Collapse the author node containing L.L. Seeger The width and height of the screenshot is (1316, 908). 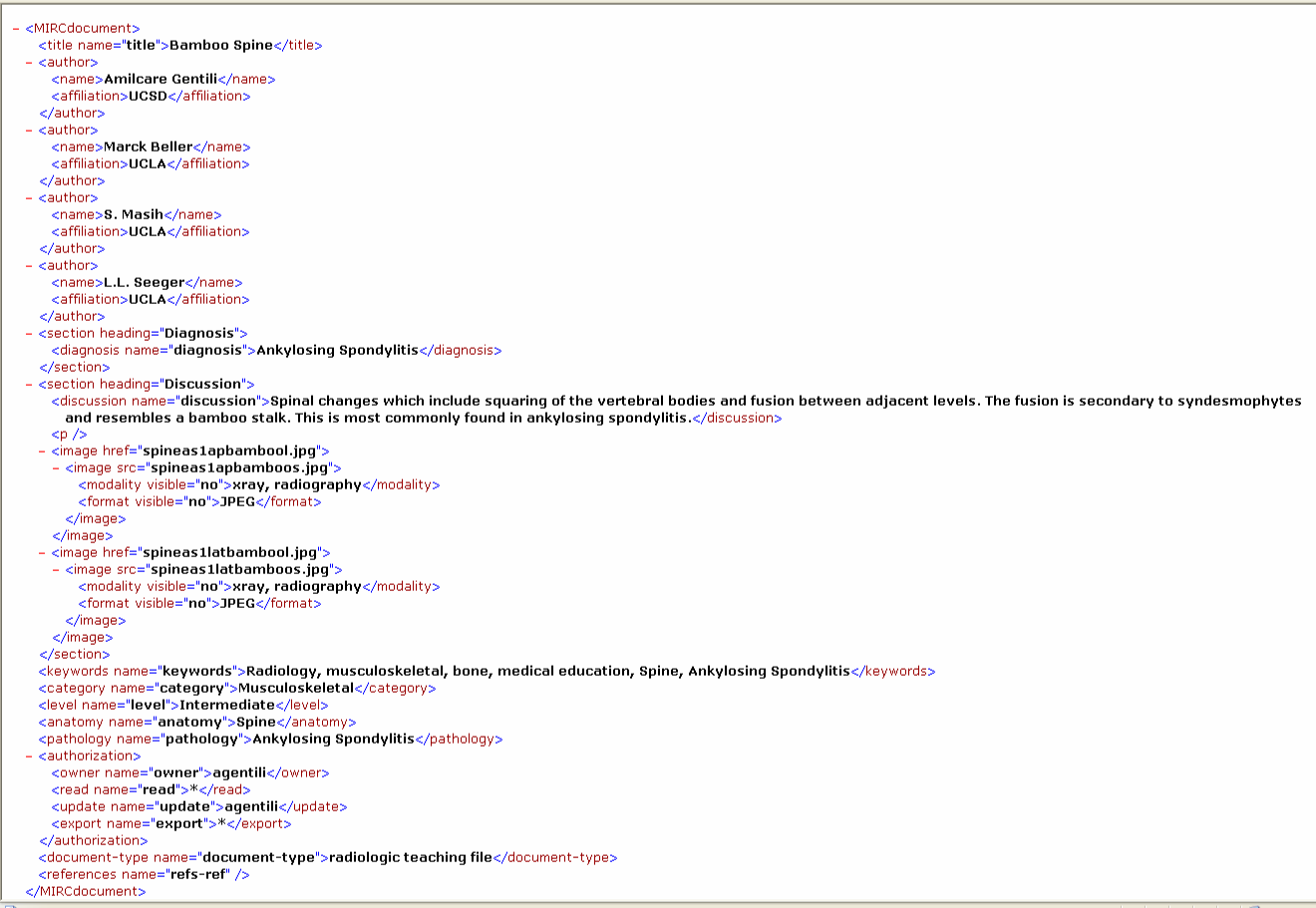click(29, 266)
